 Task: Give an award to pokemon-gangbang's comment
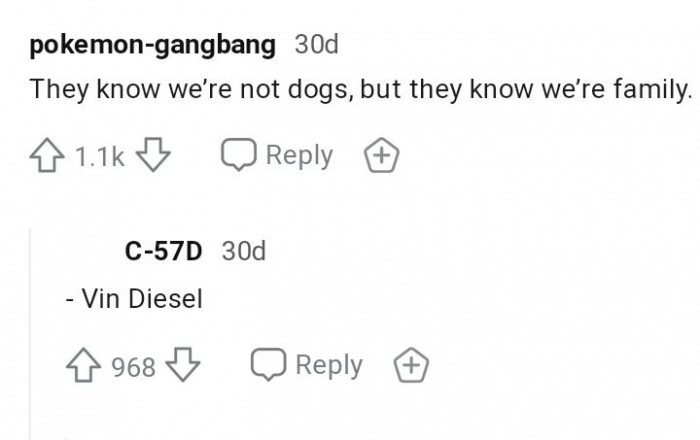pyautogui.click(x=382, y=157)
